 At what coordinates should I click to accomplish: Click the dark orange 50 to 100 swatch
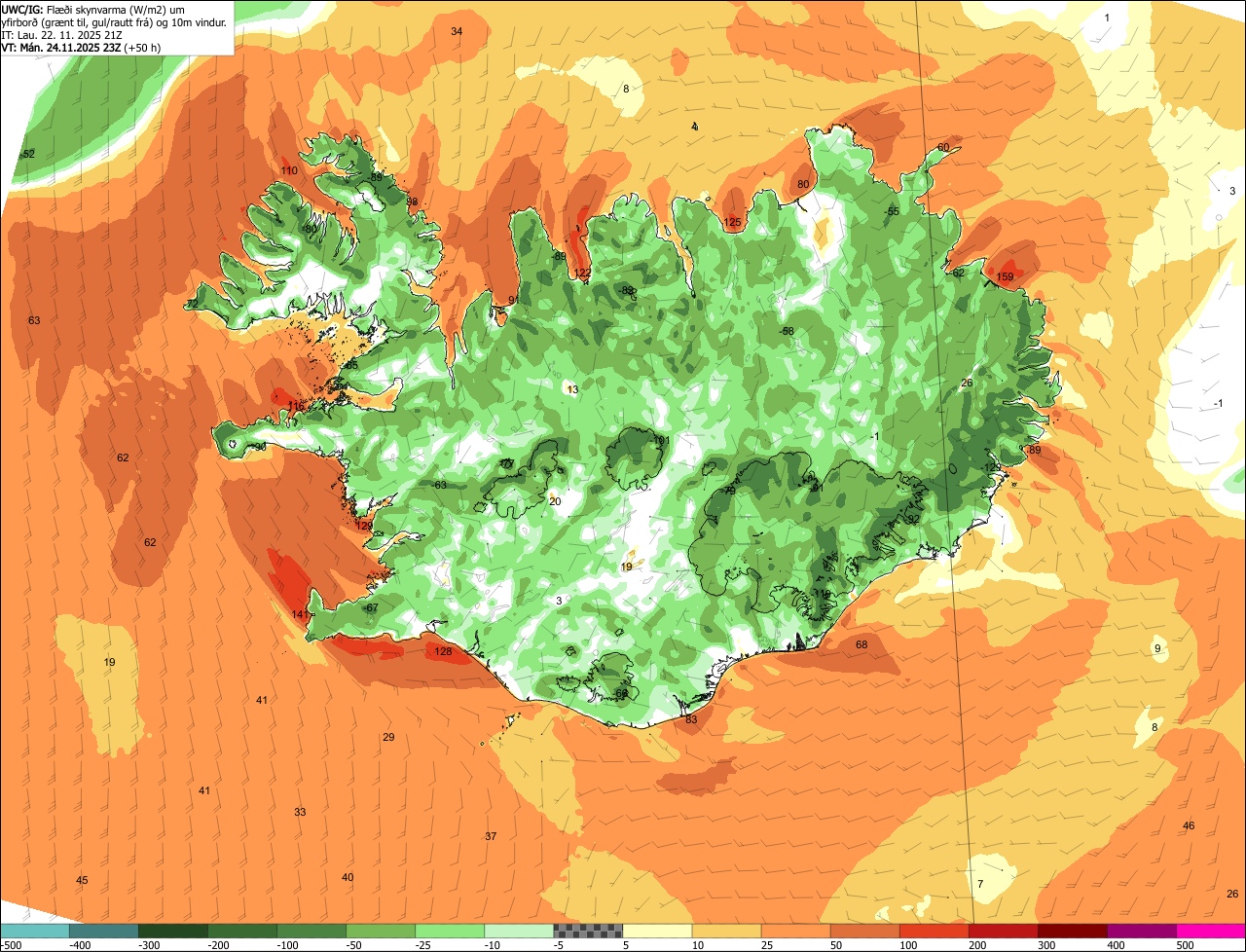pyautogui.click(x=864, y=931)
